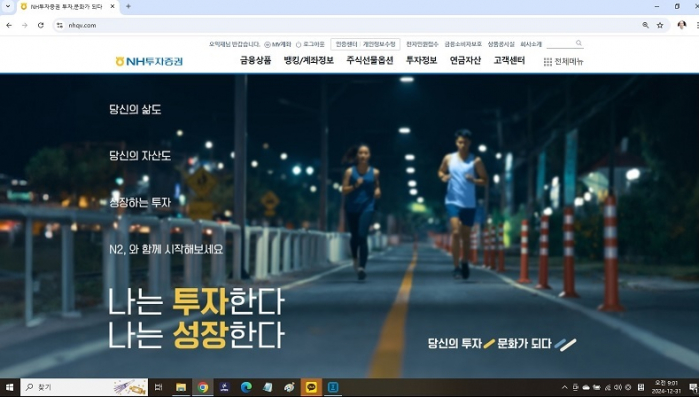699x397 pixels.
Task: Select the 연금자산 menu
Action: [x=465, y=61]
